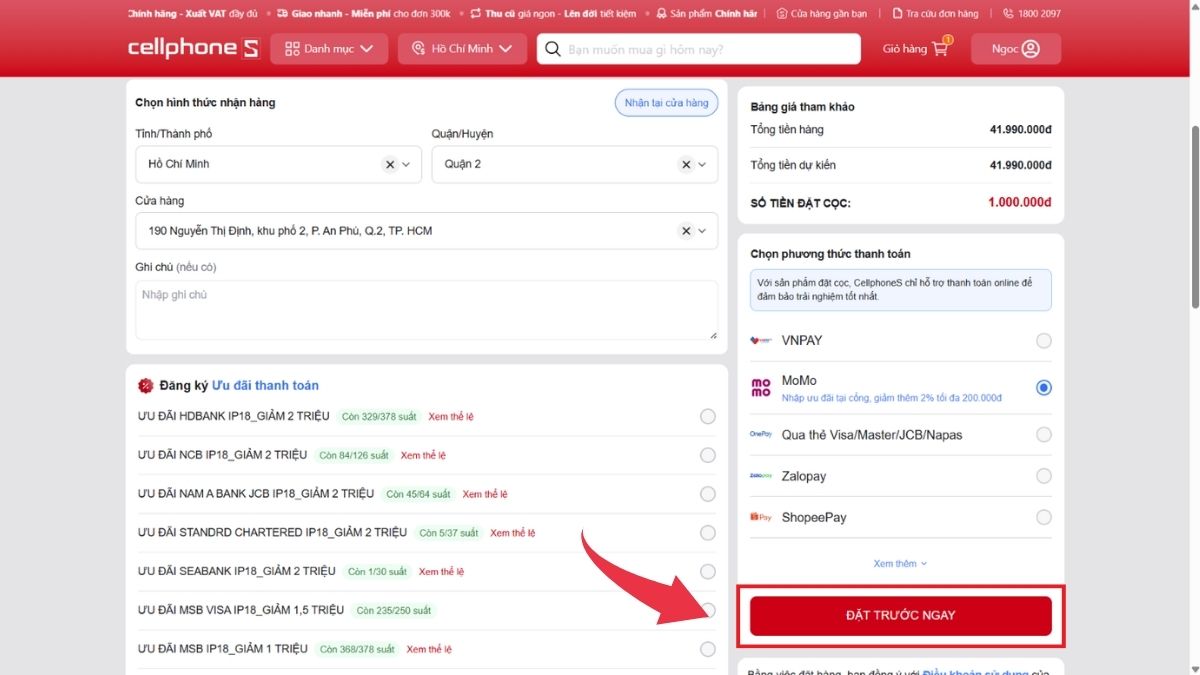Open Xem thể lệ for NCB offer

click(x=423, y=455)
